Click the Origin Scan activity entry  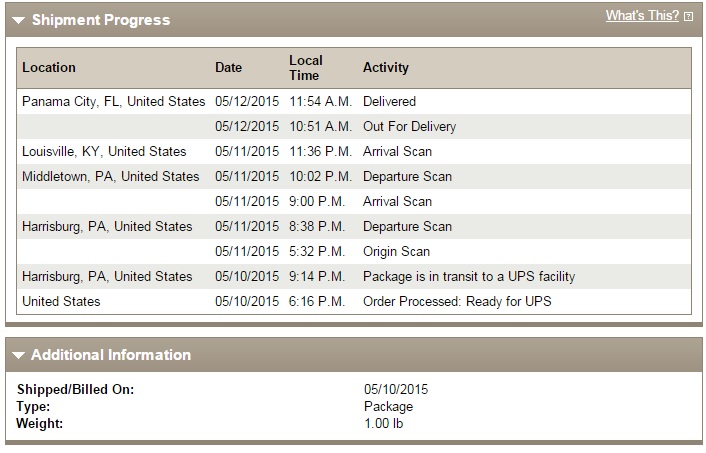coord(397,251)
